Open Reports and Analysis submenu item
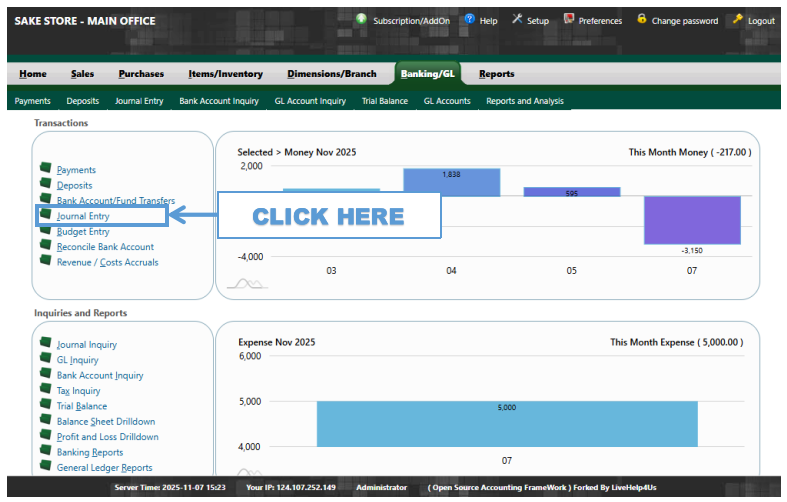This screenshot has height=502, width=787. click(524, 101)
